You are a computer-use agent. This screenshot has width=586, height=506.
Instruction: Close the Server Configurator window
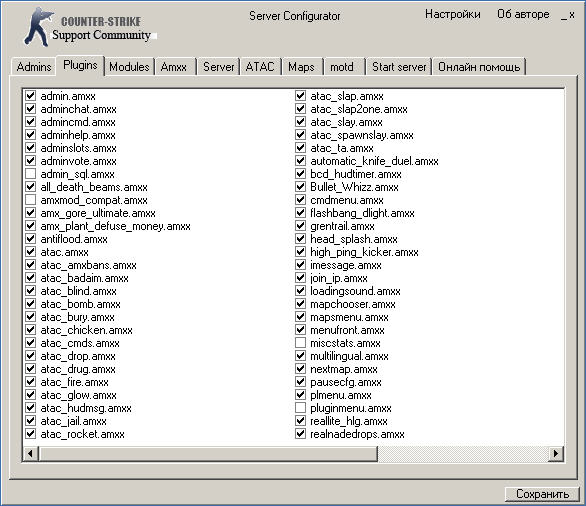coord(572,15)
